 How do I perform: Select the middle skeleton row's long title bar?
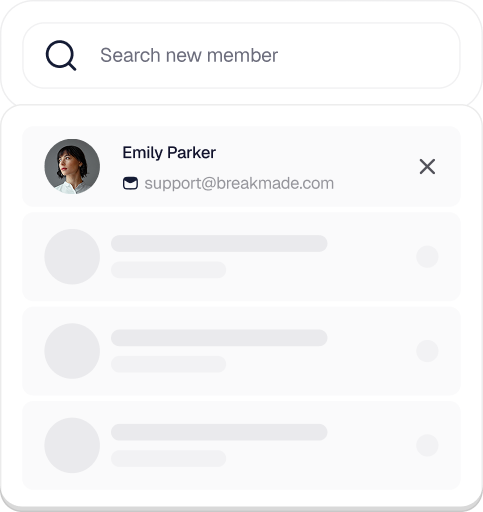pos(219,338)
